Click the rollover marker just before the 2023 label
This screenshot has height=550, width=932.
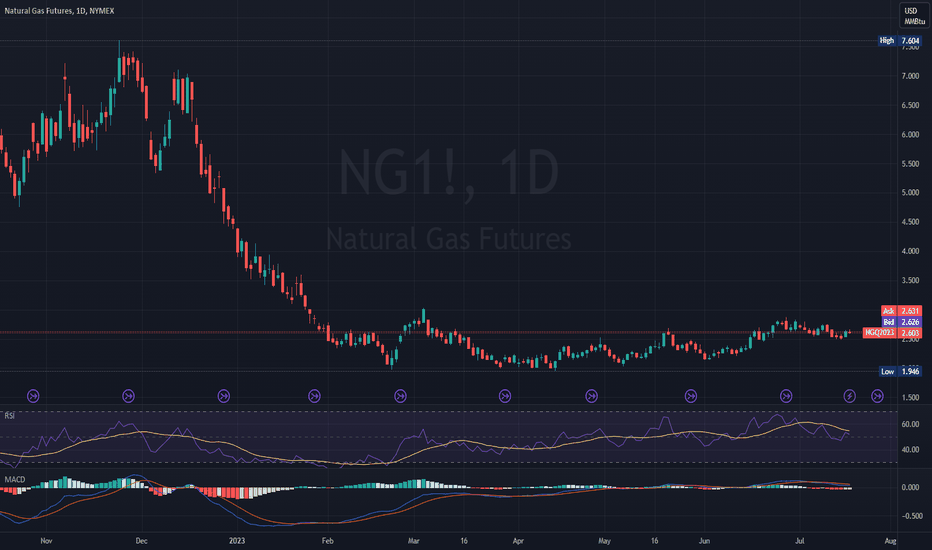coord(223,396)
